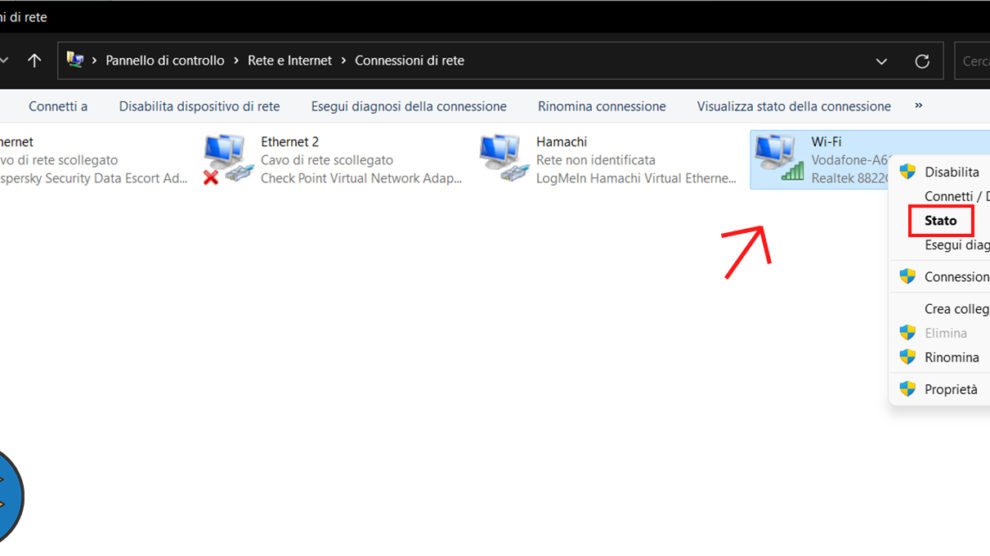Click the Control Panel icon in address bar

[x=75, y=60]
